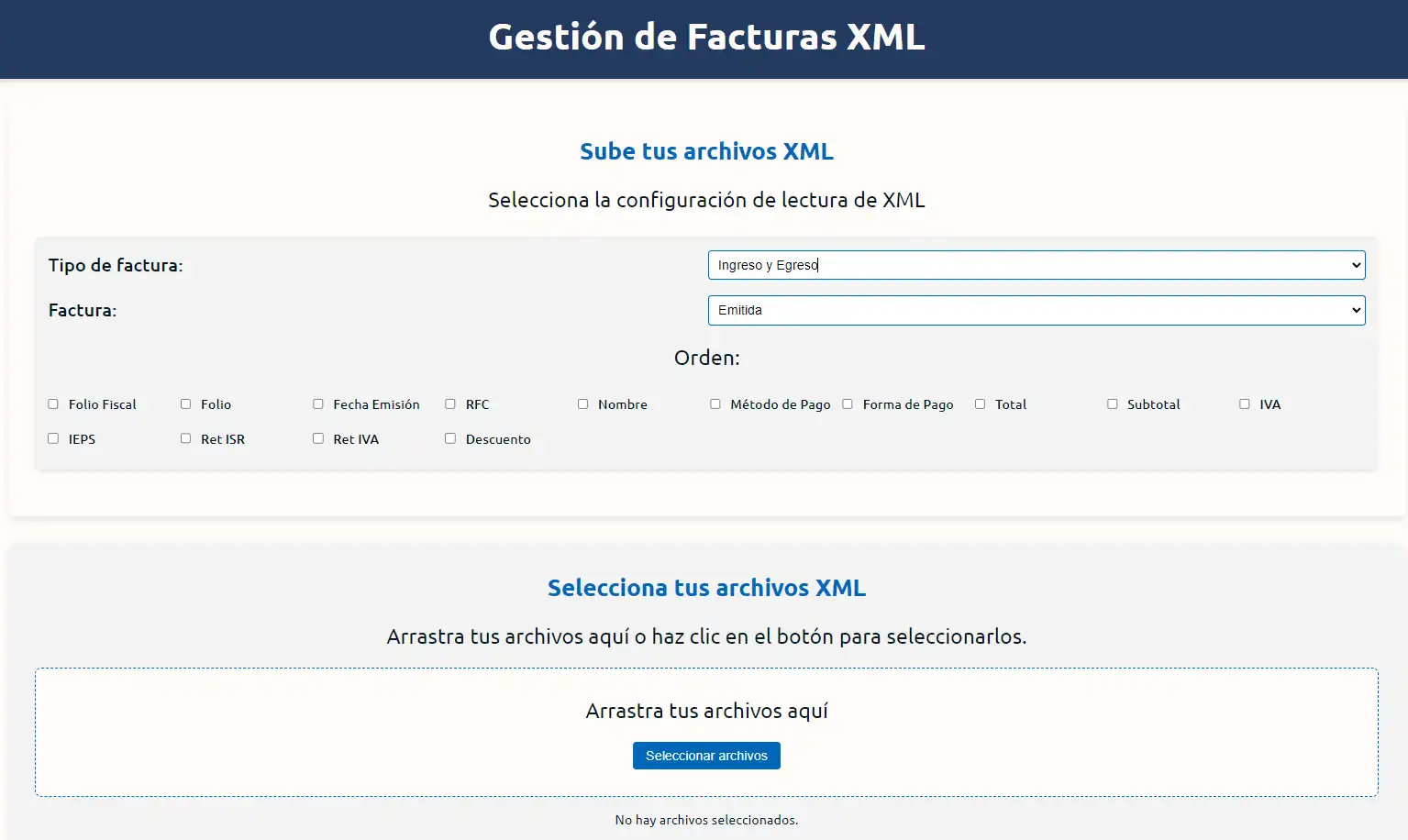Viewport: 1408px width, 840px height.
Task: Open the Tipo de factura dropdown
Action: [x=1036, y=265]
